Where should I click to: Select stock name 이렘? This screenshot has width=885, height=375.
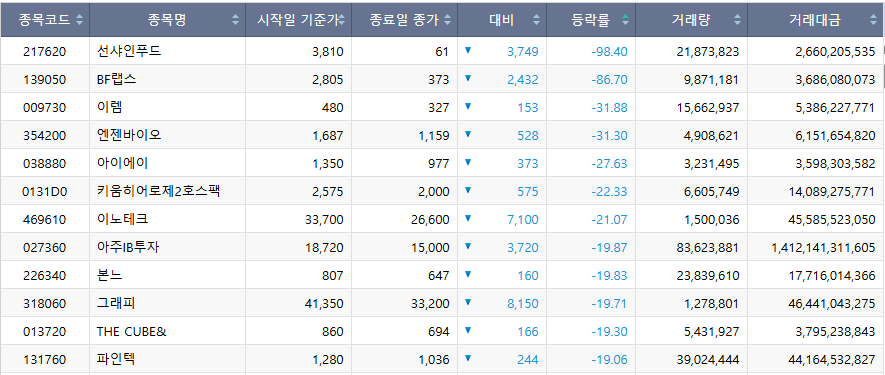(x=109, y=107)
